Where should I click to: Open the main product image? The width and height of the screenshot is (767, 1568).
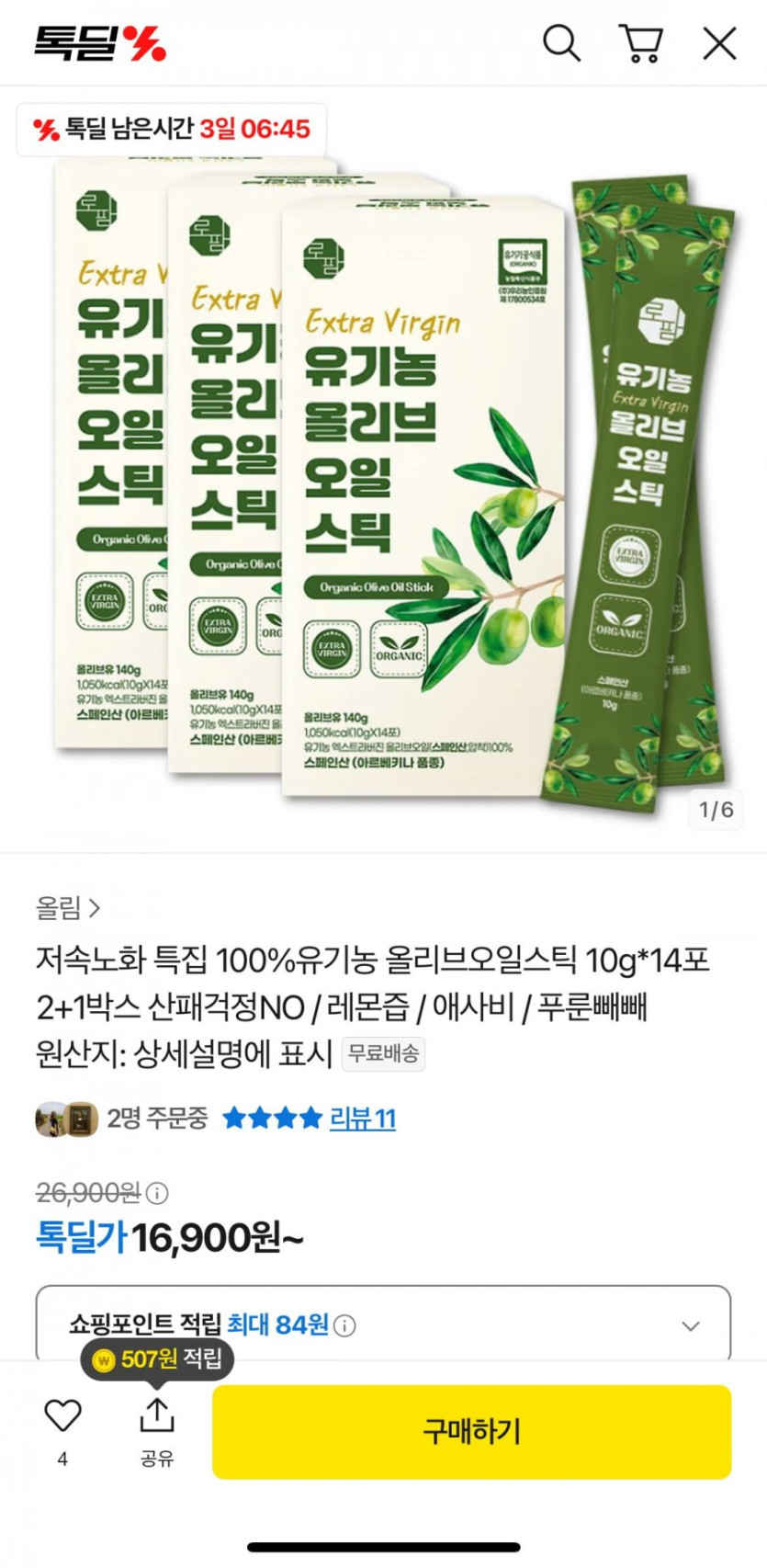pyautogui.click(x=383, y=469)
